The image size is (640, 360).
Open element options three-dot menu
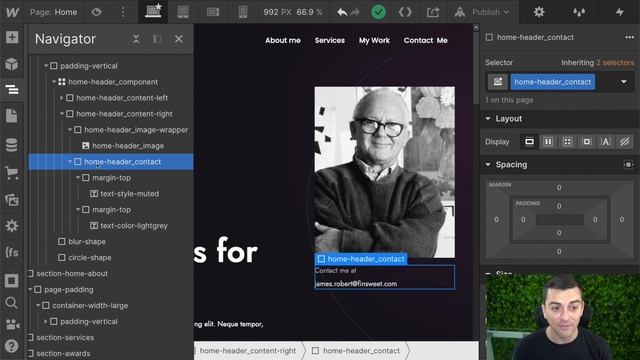pyautogui.click(x=629, y=37)
